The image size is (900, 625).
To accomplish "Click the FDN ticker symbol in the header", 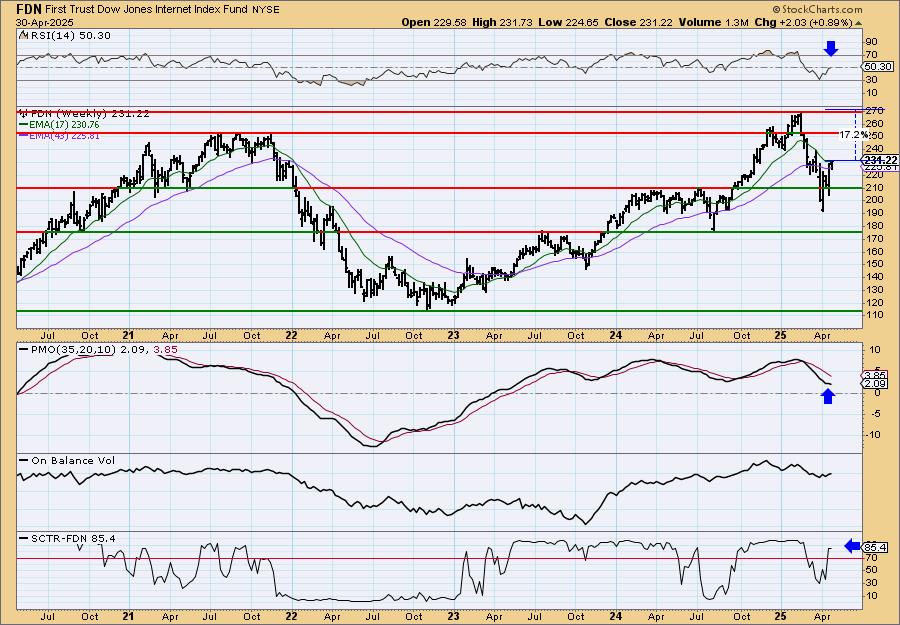I will [29, 9].
